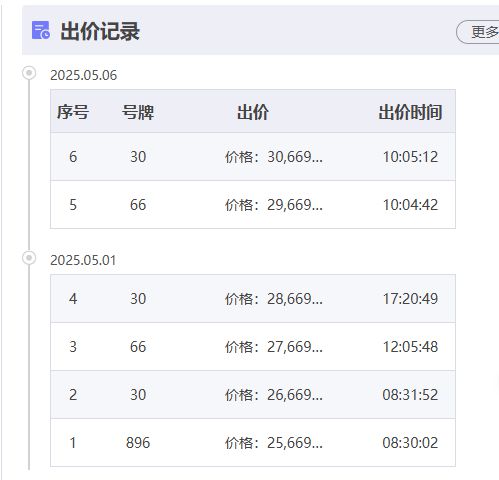The width and height of the screenshot is (499, 480).
Task: Click the 出价记录 section title
Action: [100, 31]
